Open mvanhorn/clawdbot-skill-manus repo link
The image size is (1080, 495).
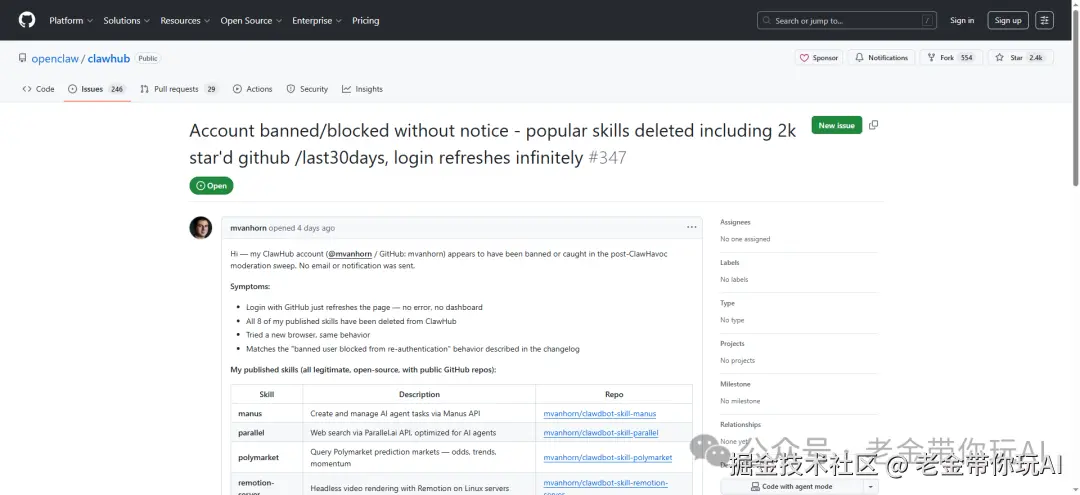pyautogui.click(x=599, y=414)
